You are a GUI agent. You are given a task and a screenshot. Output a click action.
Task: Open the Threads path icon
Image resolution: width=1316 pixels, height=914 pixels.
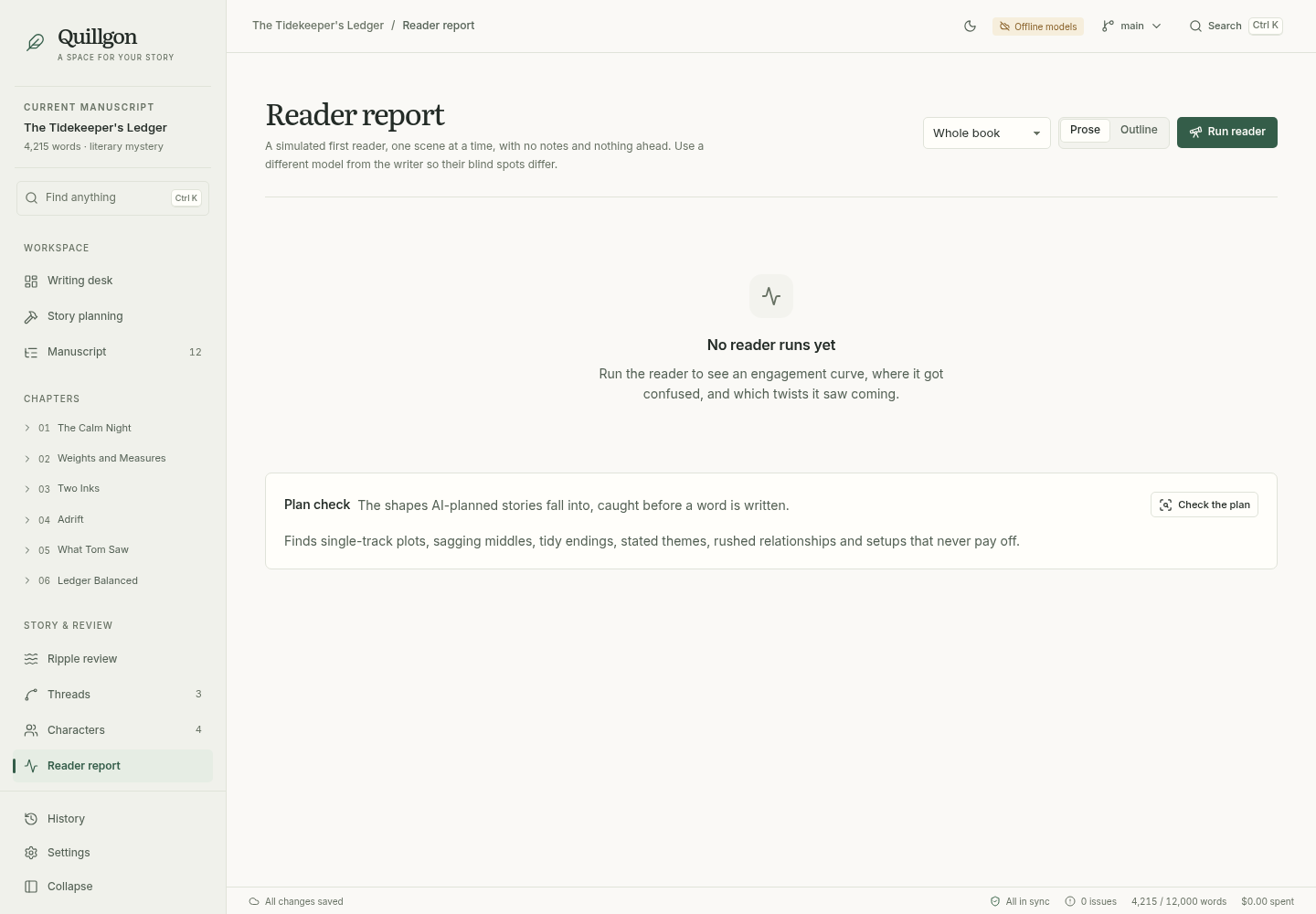coord(31,695)
